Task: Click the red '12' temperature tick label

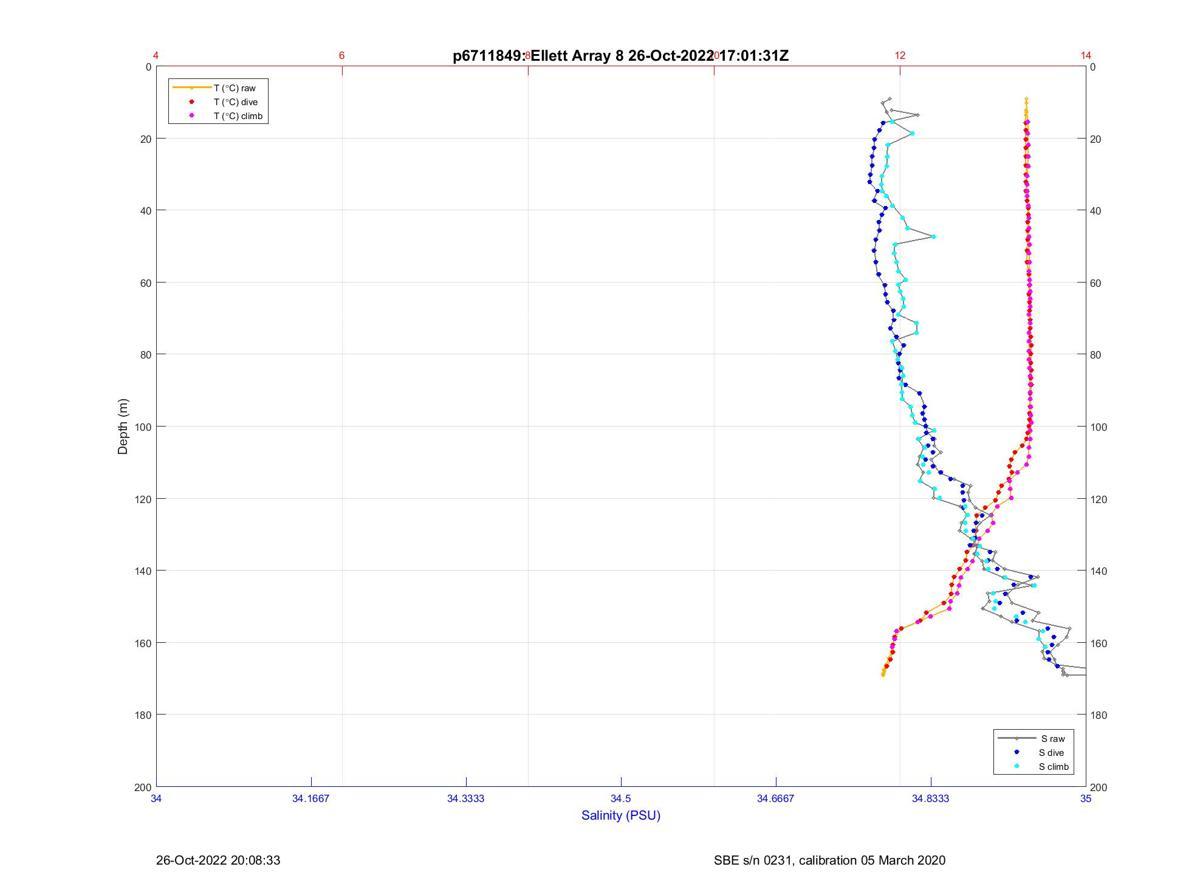Action: pyautogui.click(x=900, y=55)
